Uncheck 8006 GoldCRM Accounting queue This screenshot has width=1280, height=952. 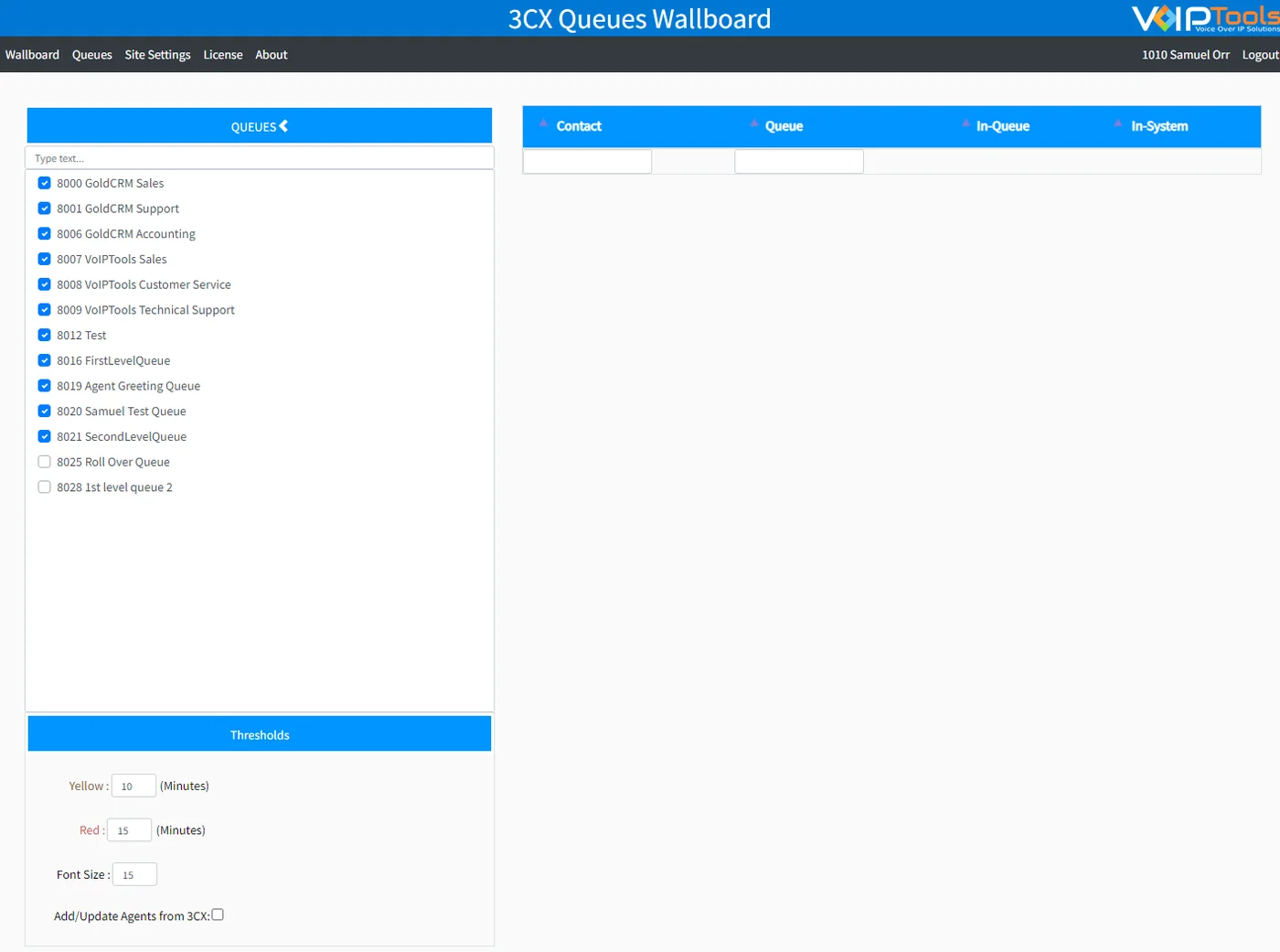pyautogui.click(x=44, y=233)
